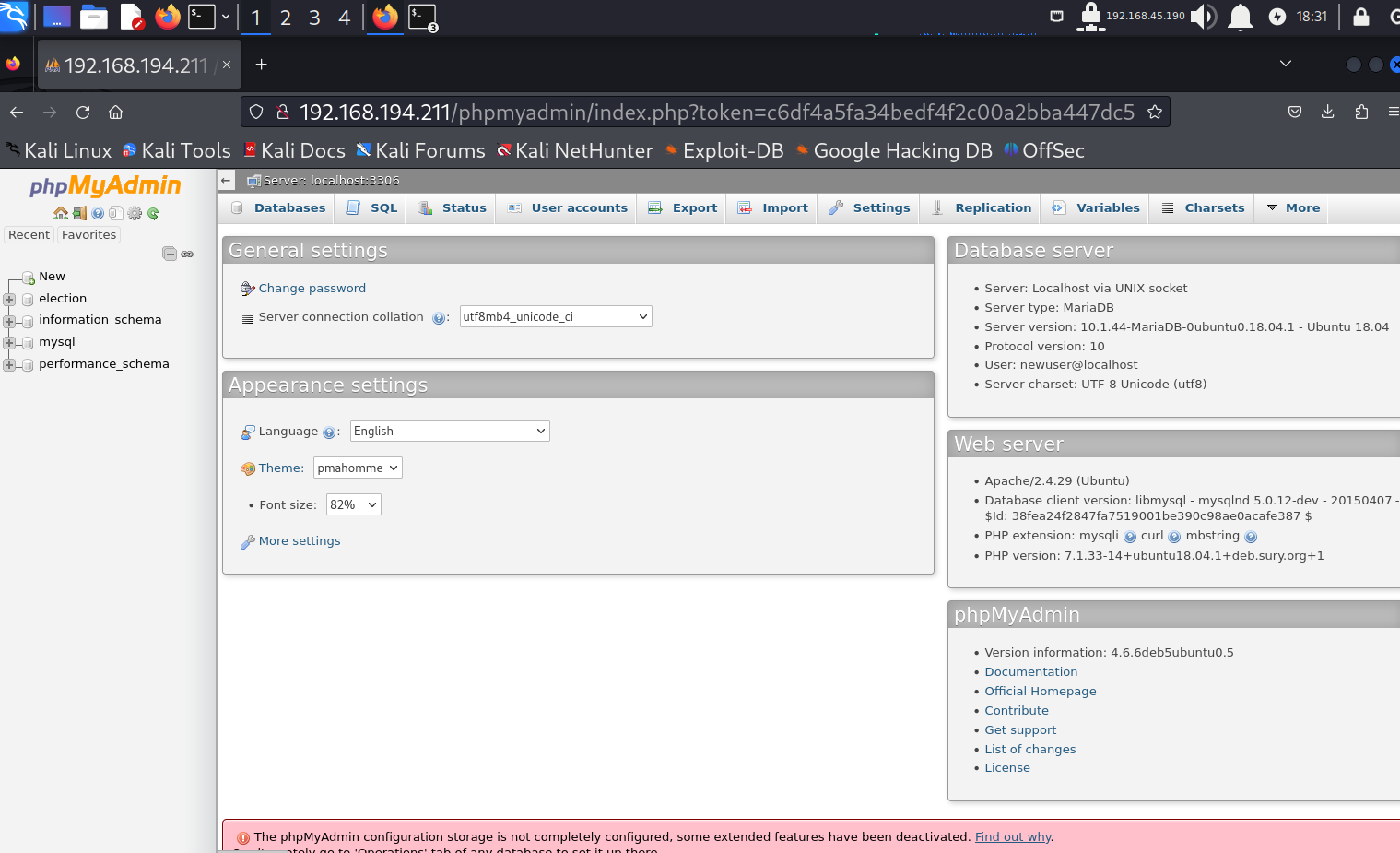
Task: Go to Firefox home page icon
Action: pos(116,113)
